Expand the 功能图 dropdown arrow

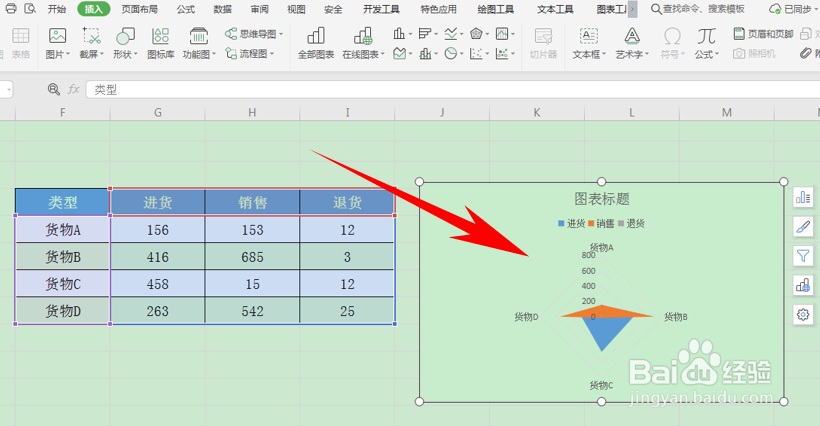coord(213,54)
